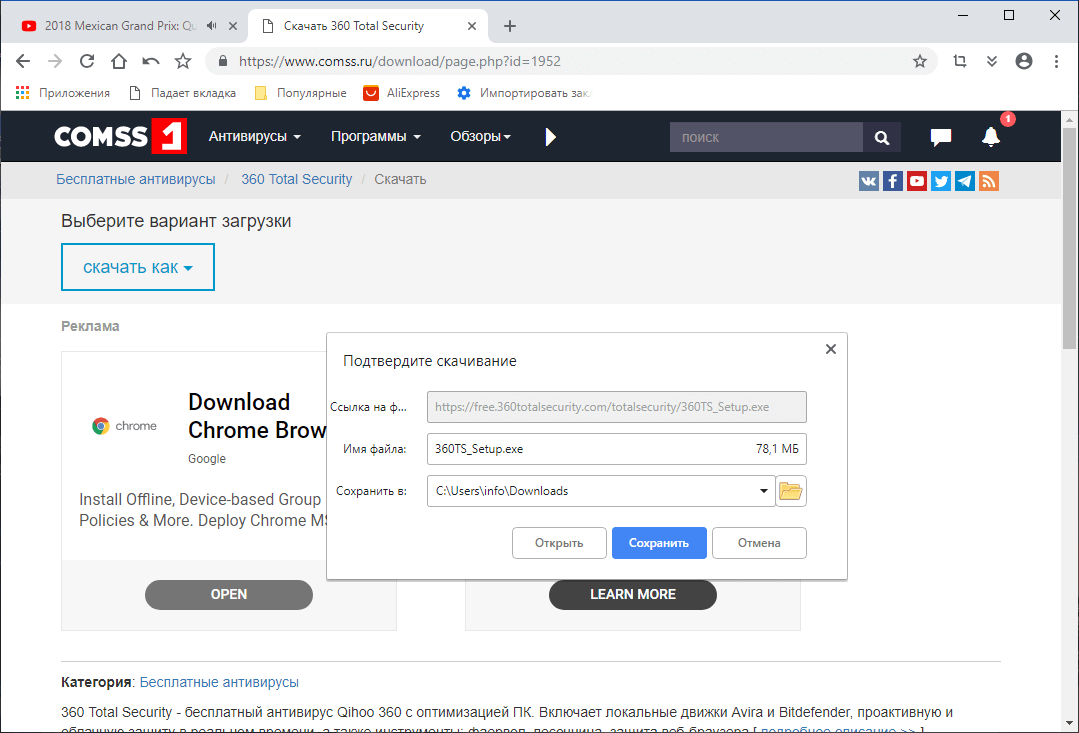
Task: Click the page address bar URL
Action: click(x=400, y=61)
